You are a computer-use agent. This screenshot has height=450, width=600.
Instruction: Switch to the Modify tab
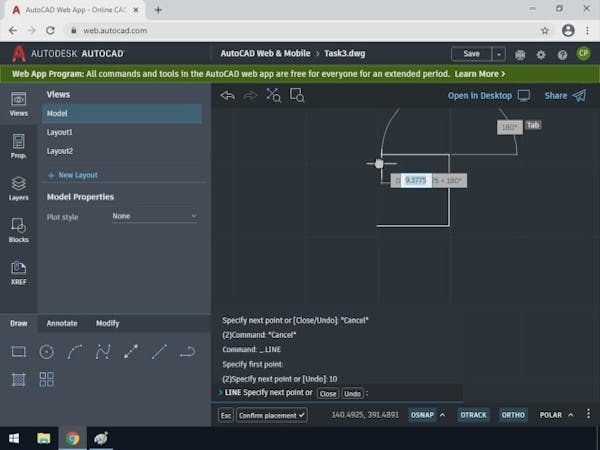click(x=108, y=323)
